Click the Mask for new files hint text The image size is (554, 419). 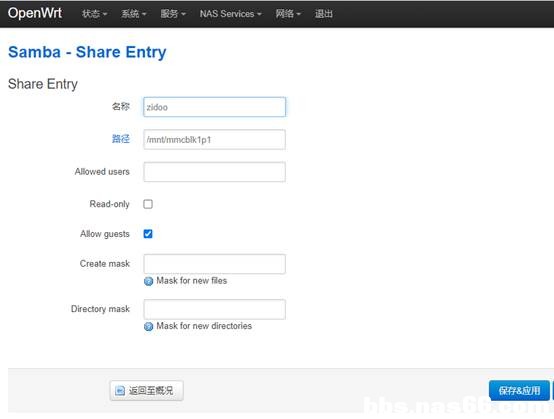coord(192,281)
